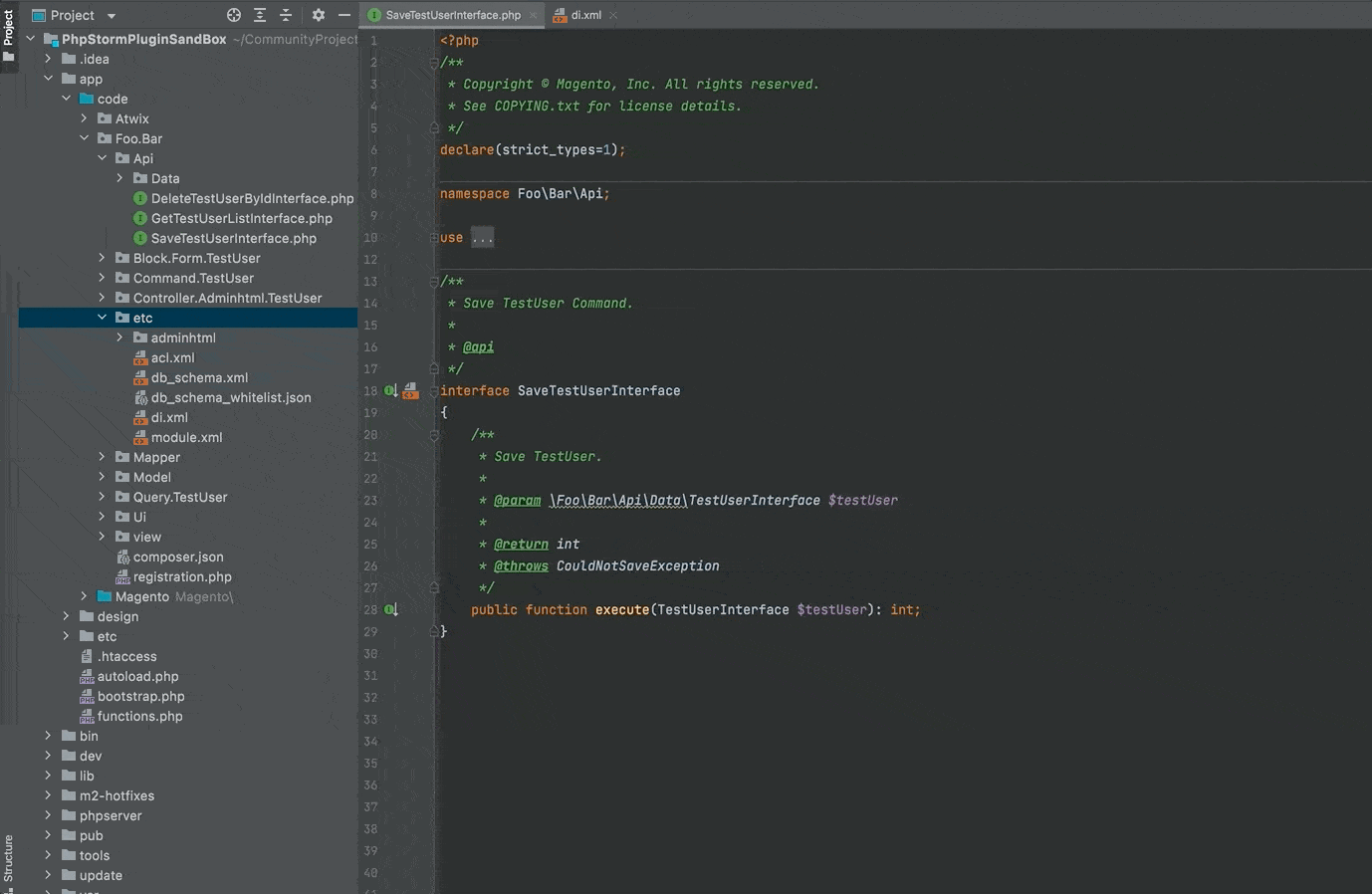Click the locate/select opened file target icon
1372x894 pixels.
pyautogui.click(x=234, y=15)
